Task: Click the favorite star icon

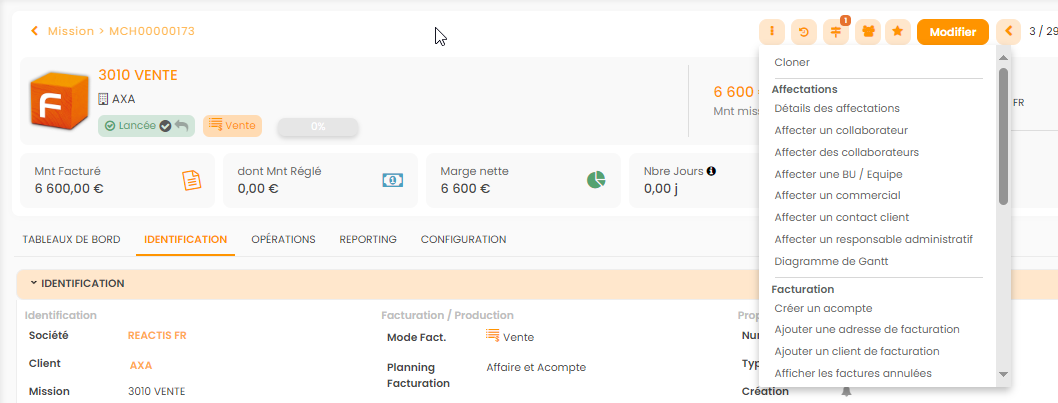Action: (x=898, y=32)
